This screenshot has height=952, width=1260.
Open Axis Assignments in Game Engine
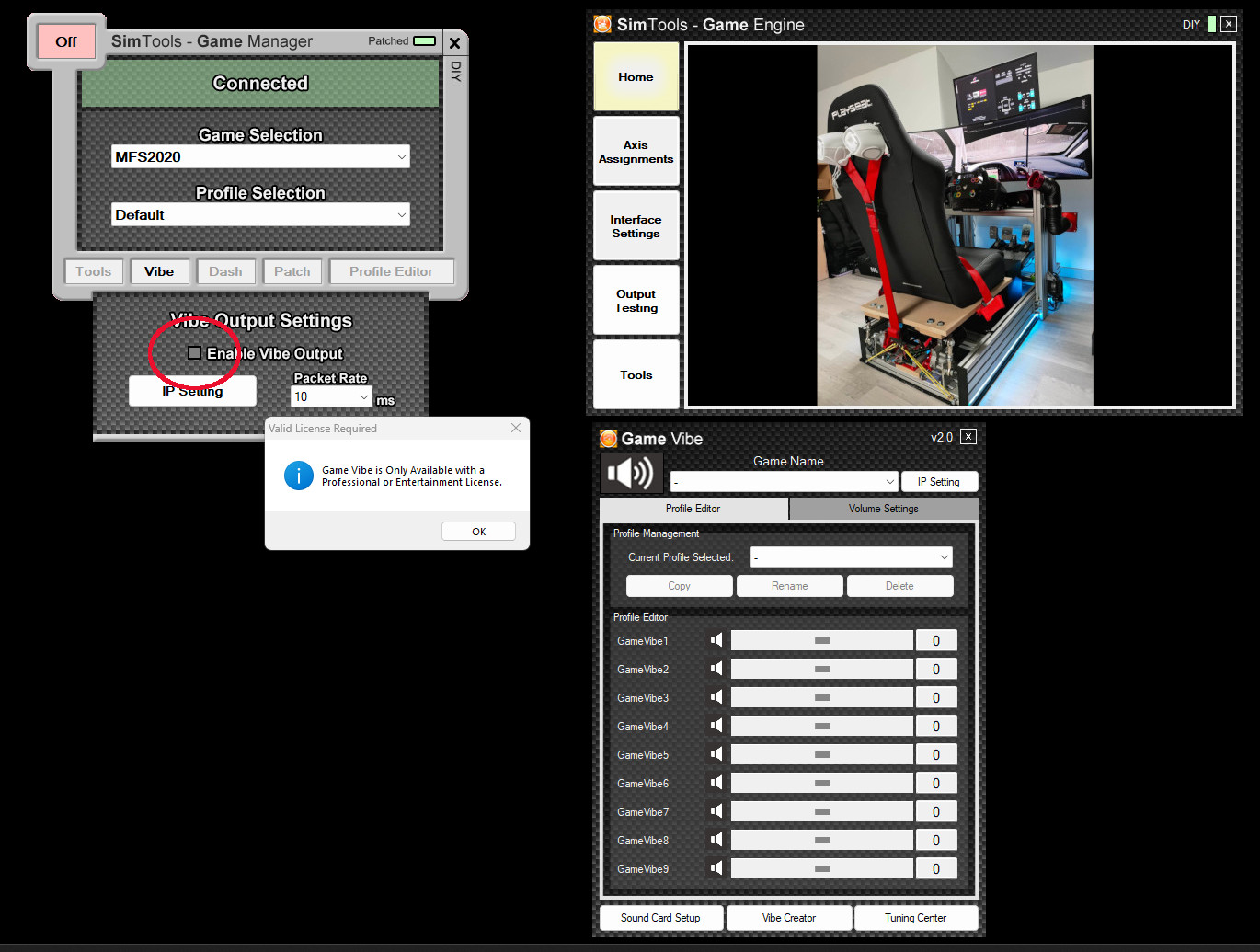(636, 152)
